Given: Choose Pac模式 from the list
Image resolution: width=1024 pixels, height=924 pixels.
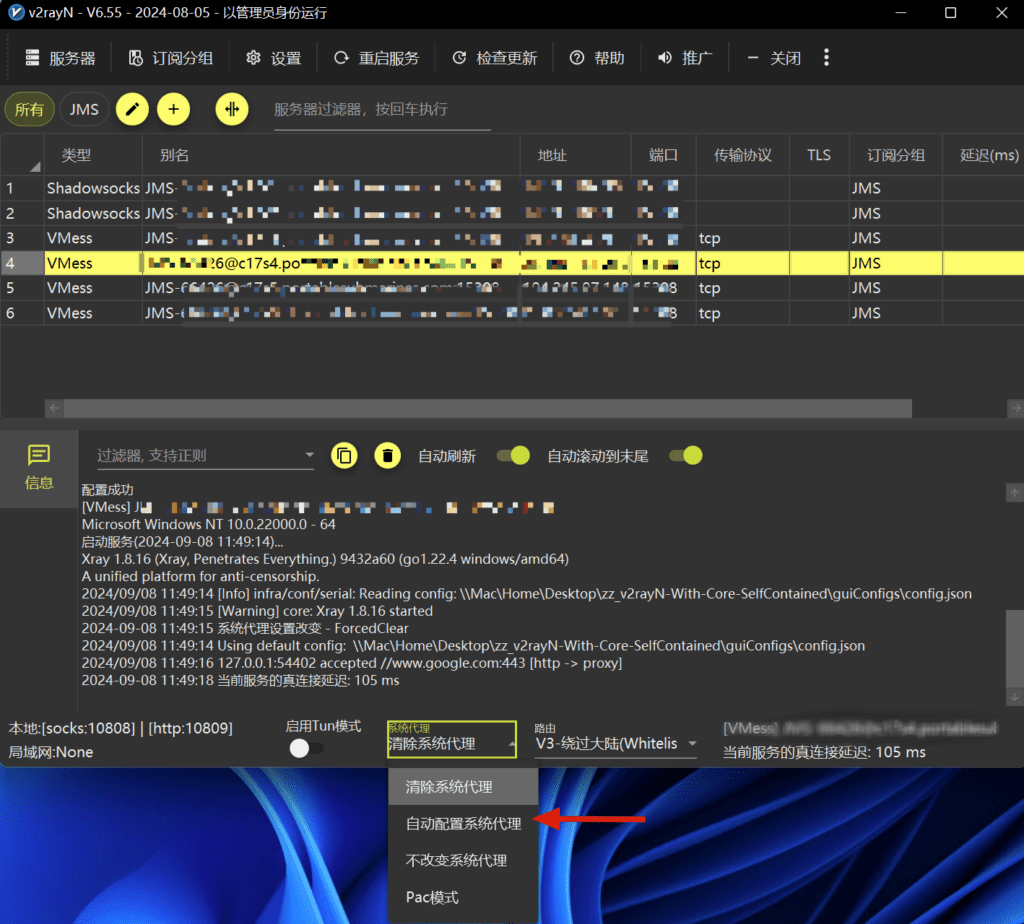Looking at the screenshot, I should 463,897.
